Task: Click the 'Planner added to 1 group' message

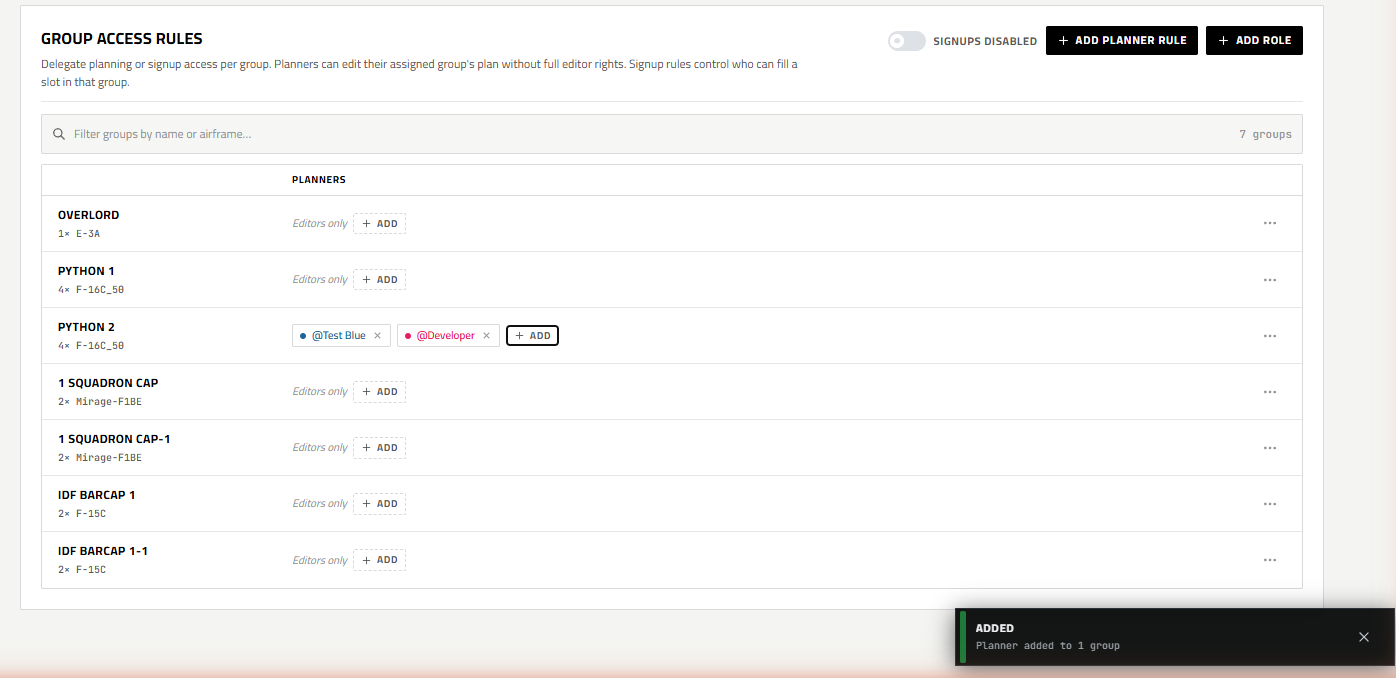Action: (x=1048, y=646)
